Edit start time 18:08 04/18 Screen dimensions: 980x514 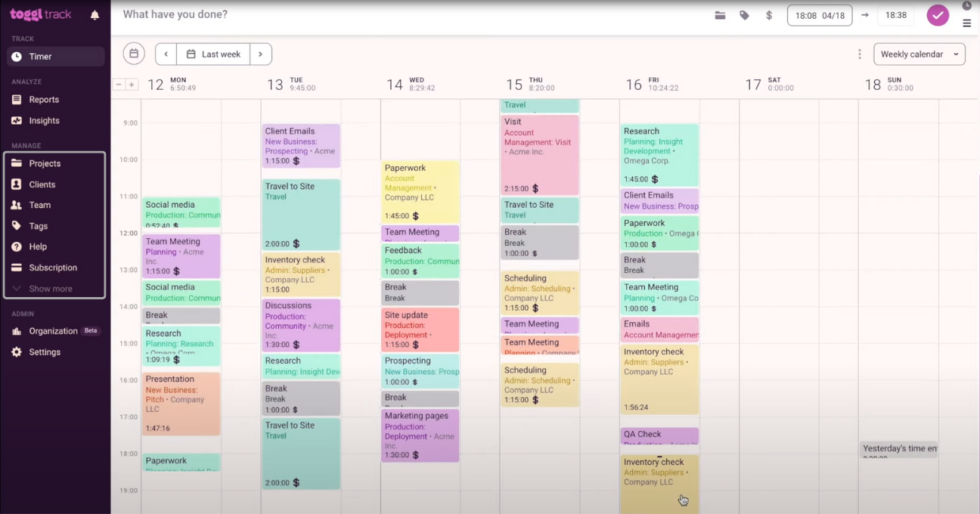click(x=819, y=15)
